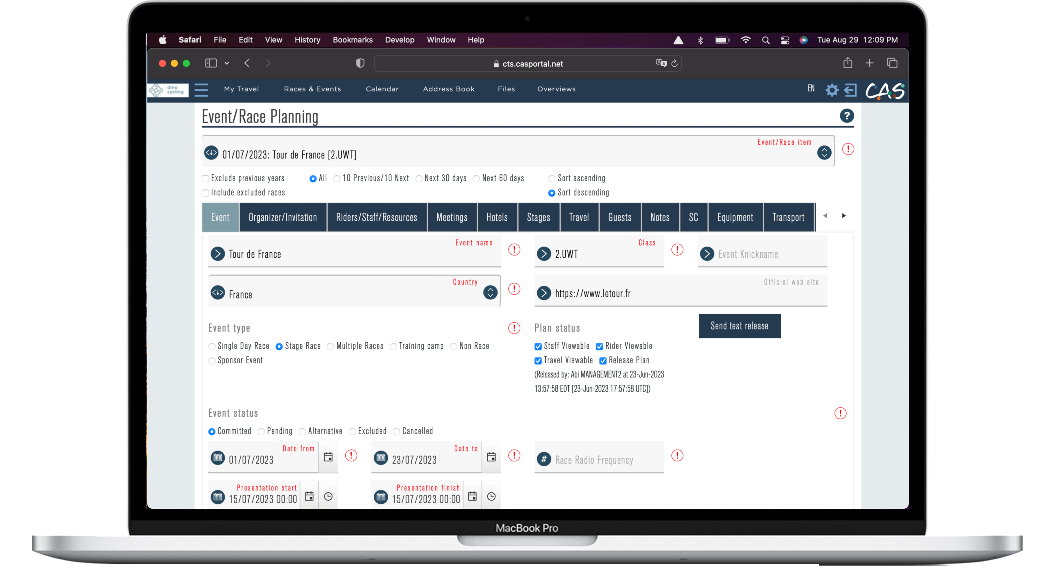The image size is (1055, 577).
Task: Open the Presentation start clock time picker
Action: pyautogui.click(x=328, y=497)
